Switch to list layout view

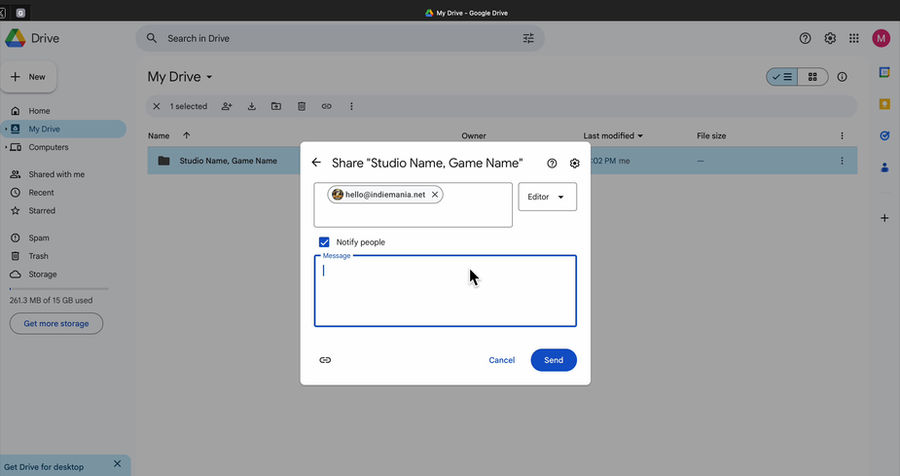click(x=782, y=77)
